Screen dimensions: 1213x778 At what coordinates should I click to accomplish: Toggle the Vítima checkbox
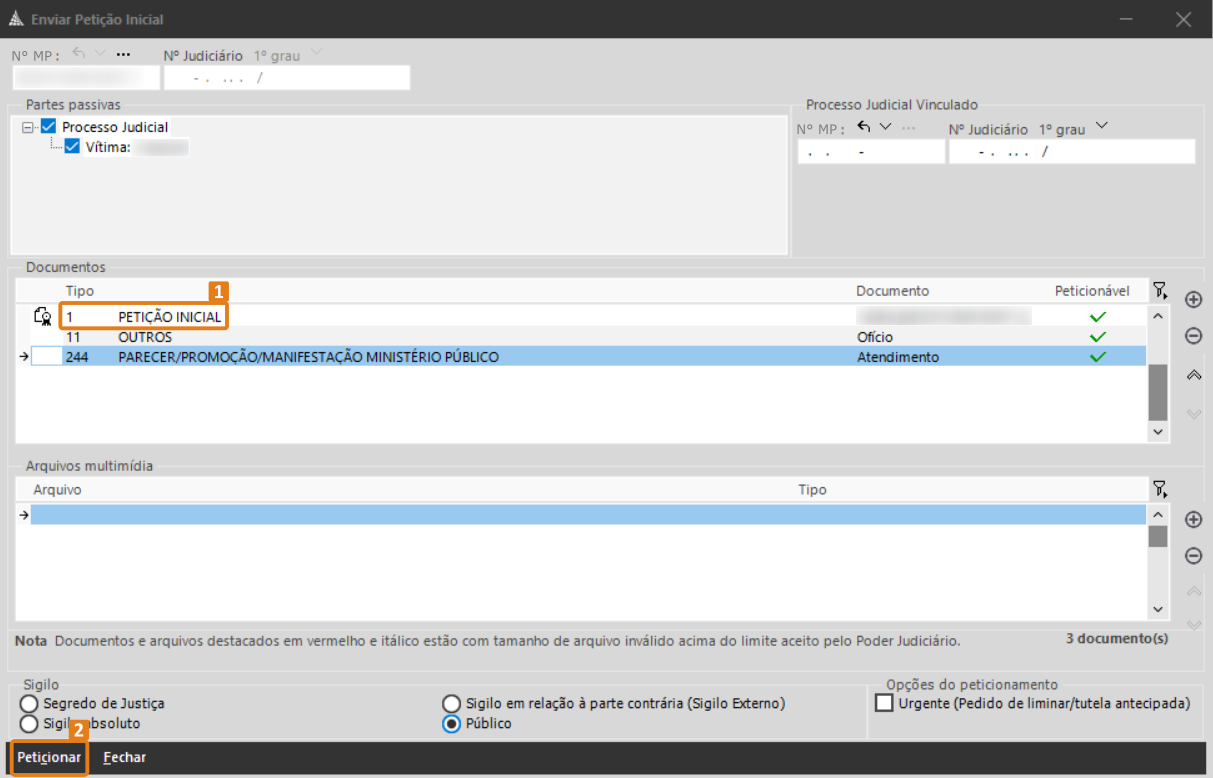coord(72,147)
